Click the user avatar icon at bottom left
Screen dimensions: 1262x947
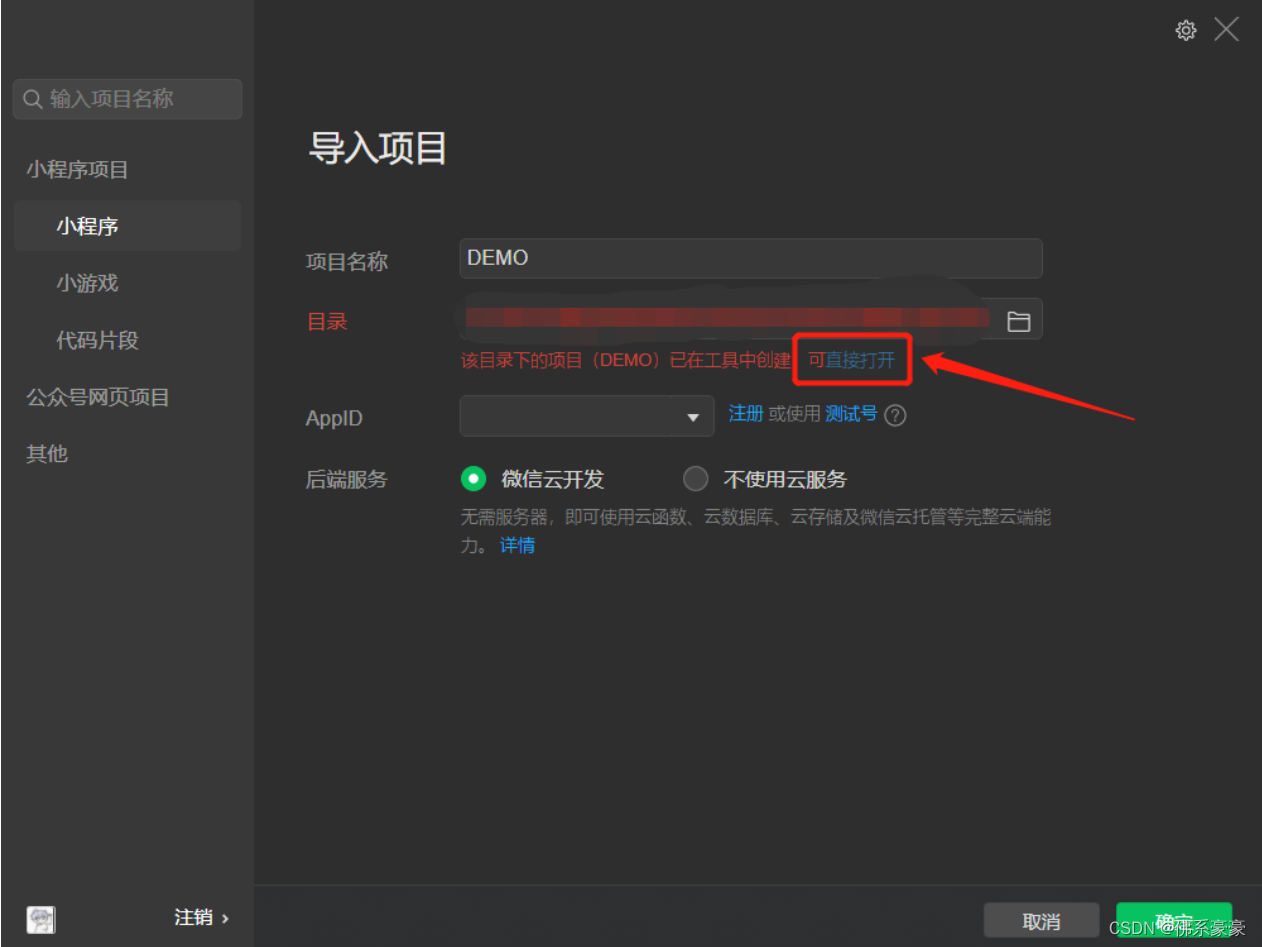click(x=41, y=918)
